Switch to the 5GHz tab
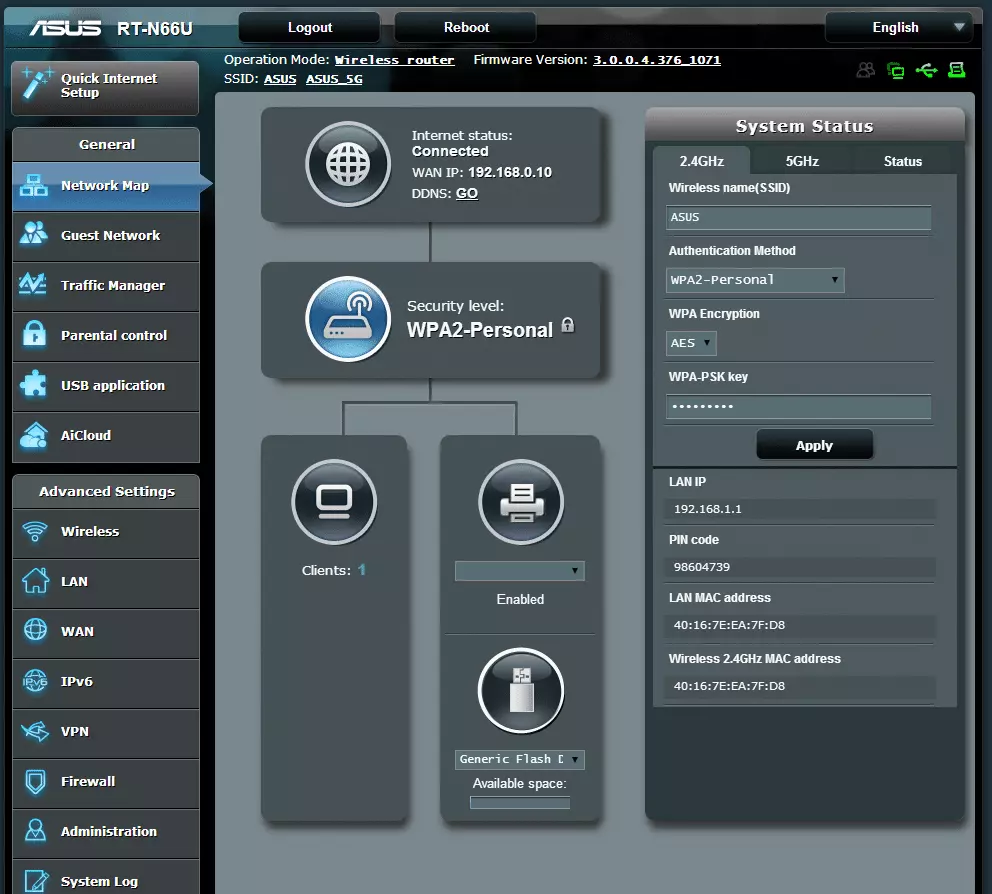The image size is (992, 894). [x=801, y=161]
